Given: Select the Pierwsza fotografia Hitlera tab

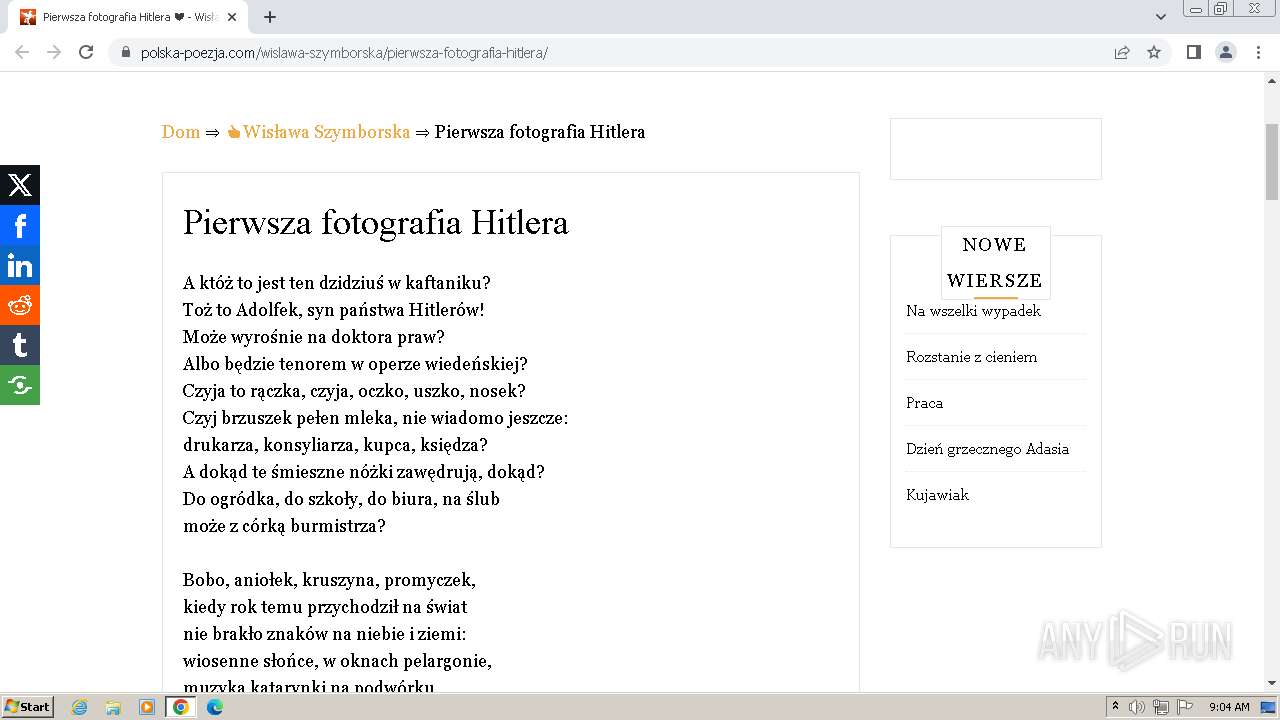Looking at the screenshot, I should pyautogui.click(x=128, y=17).
